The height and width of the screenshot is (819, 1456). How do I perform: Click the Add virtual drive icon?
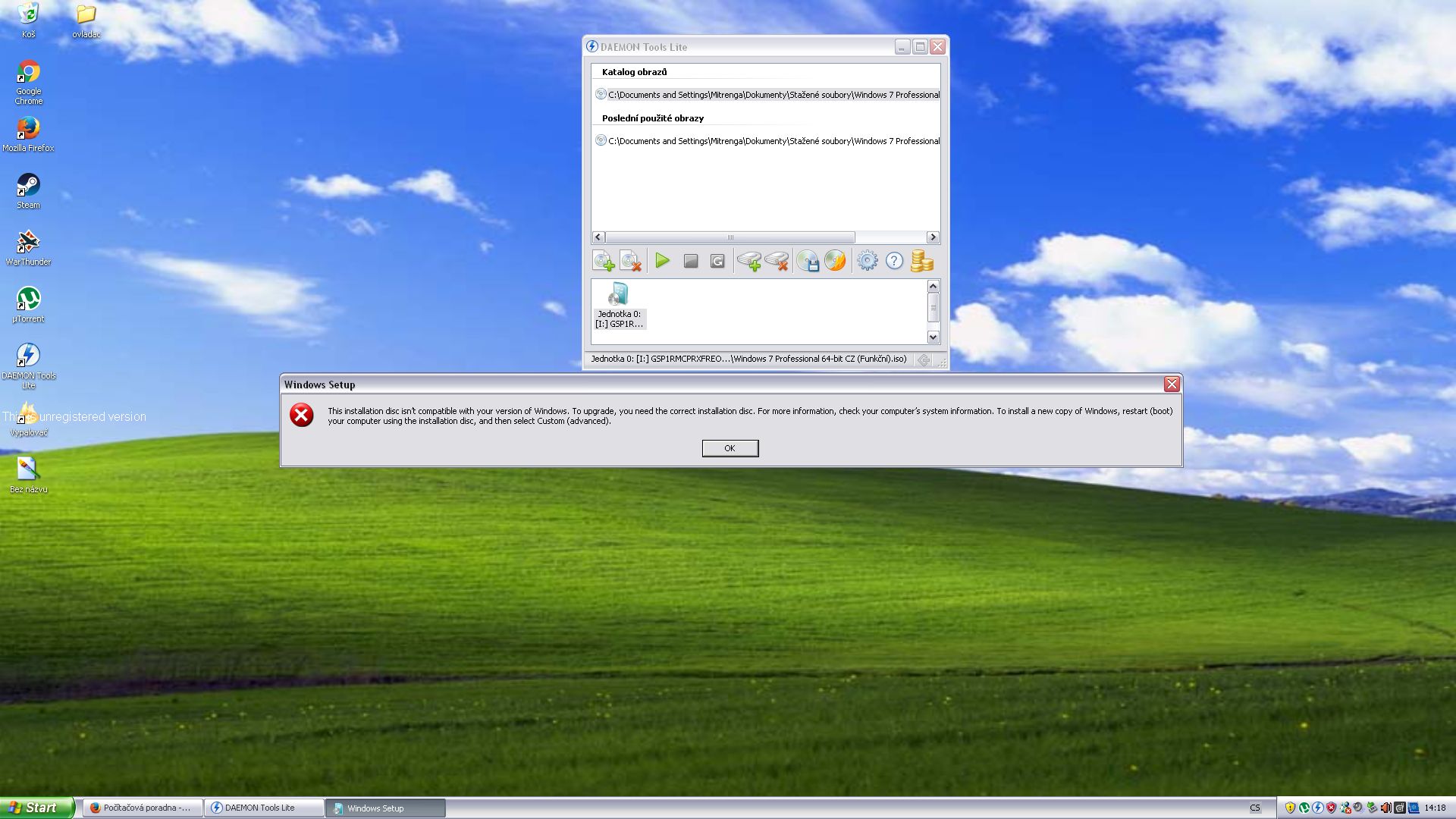click(749, 262)
